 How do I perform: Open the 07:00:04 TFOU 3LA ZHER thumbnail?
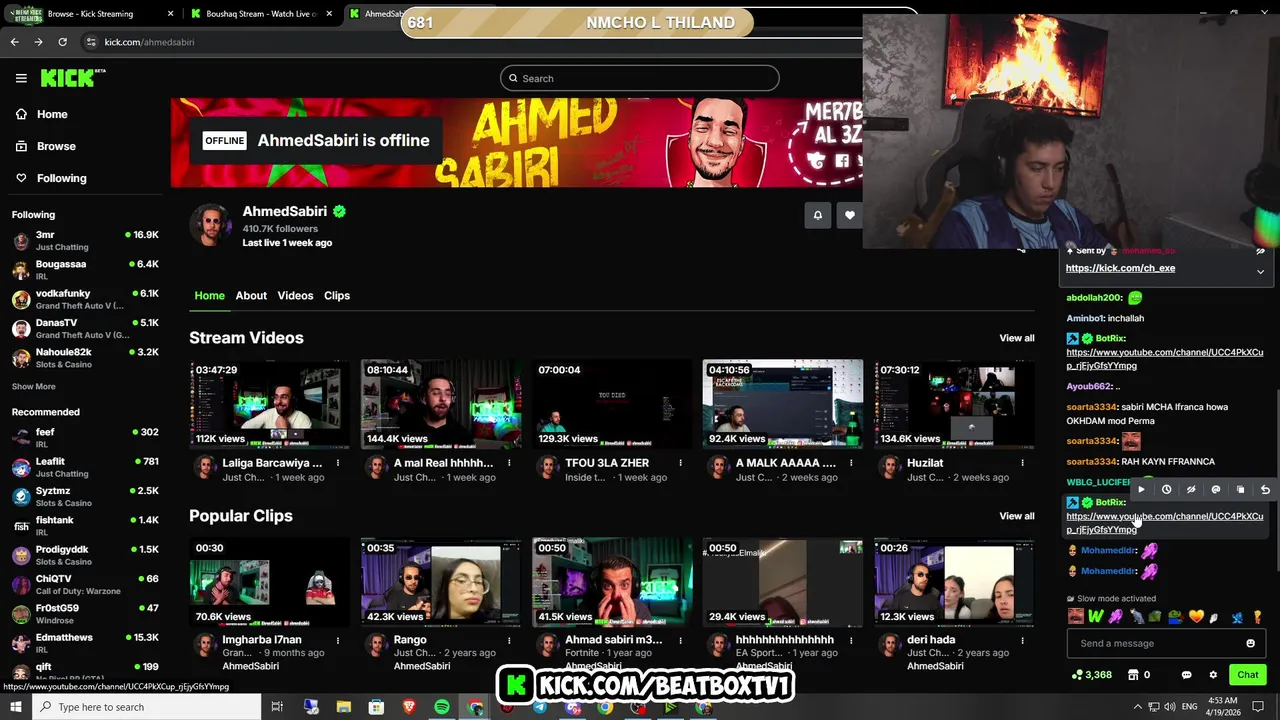[x=612, y=404]
